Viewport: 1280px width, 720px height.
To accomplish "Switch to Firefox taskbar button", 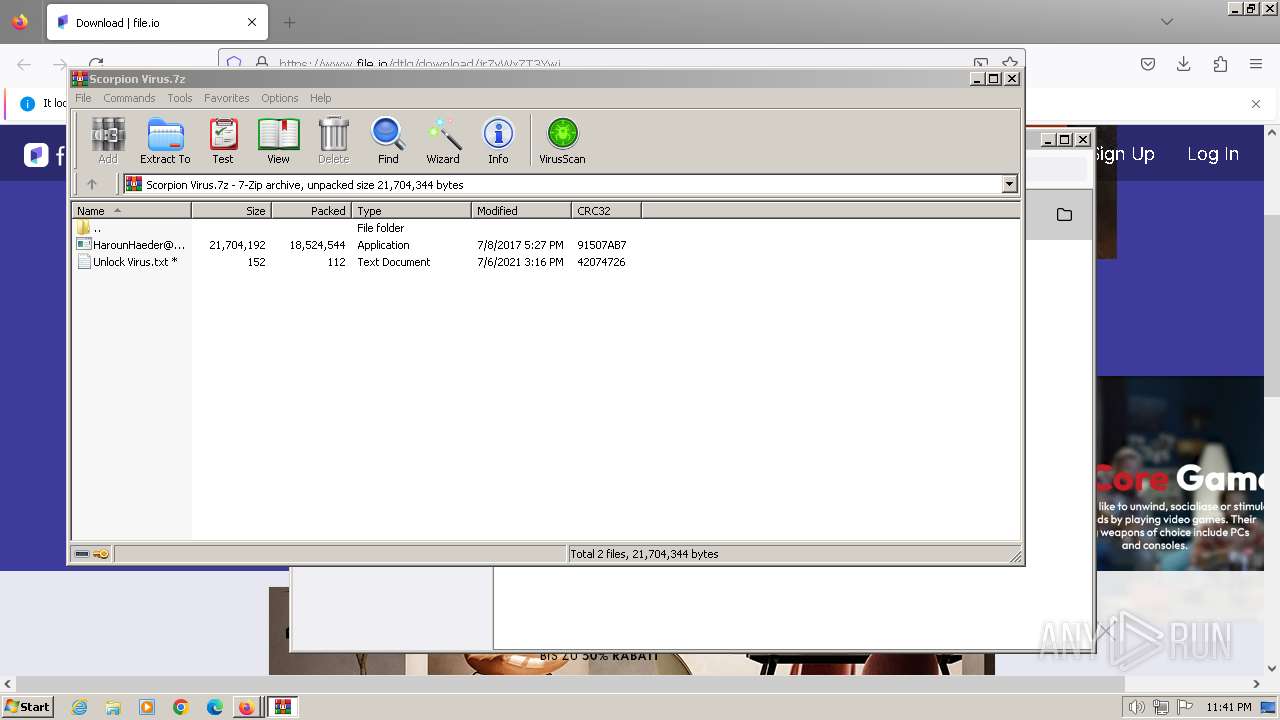I will pyautogui.click(x=246, y=707).
